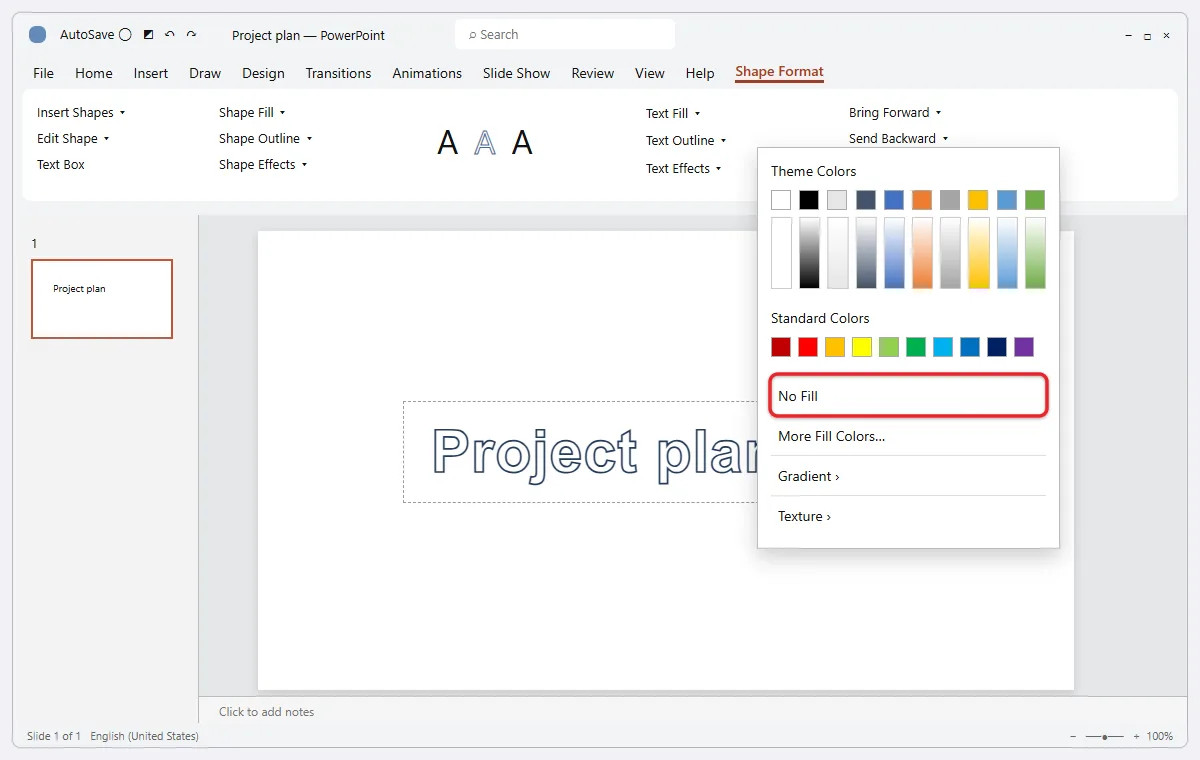1200x760 pixels.
Task: Open the File tab
Action: point(43,73)
